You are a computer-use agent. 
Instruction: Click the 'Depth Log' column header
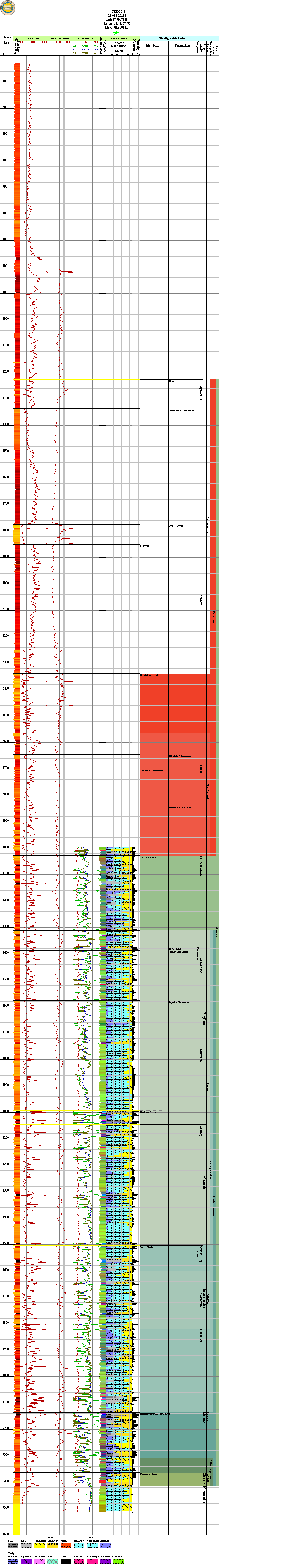point(7,40)
